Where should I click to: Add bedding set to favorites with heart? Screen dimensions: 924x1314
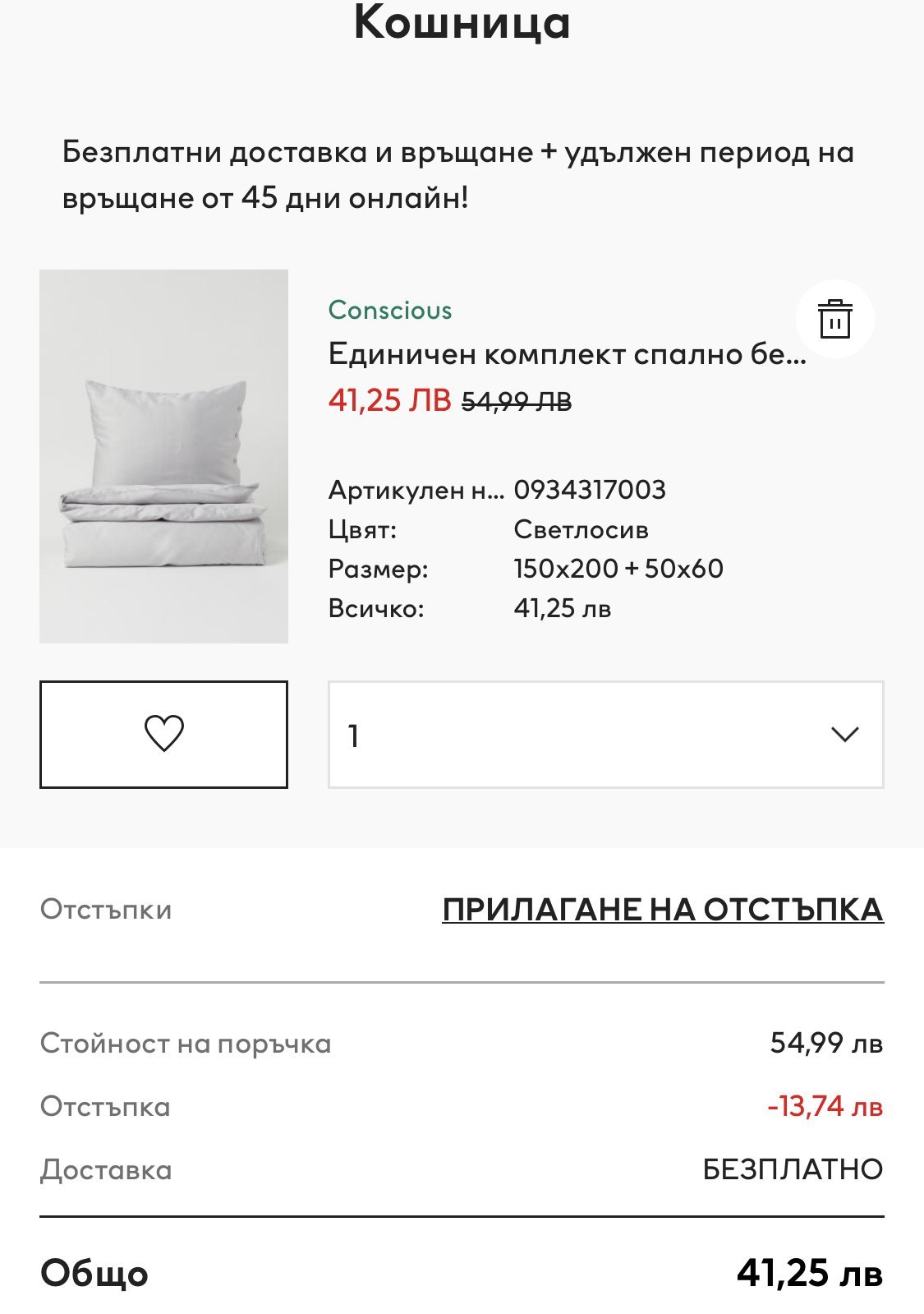click(163, 734)
